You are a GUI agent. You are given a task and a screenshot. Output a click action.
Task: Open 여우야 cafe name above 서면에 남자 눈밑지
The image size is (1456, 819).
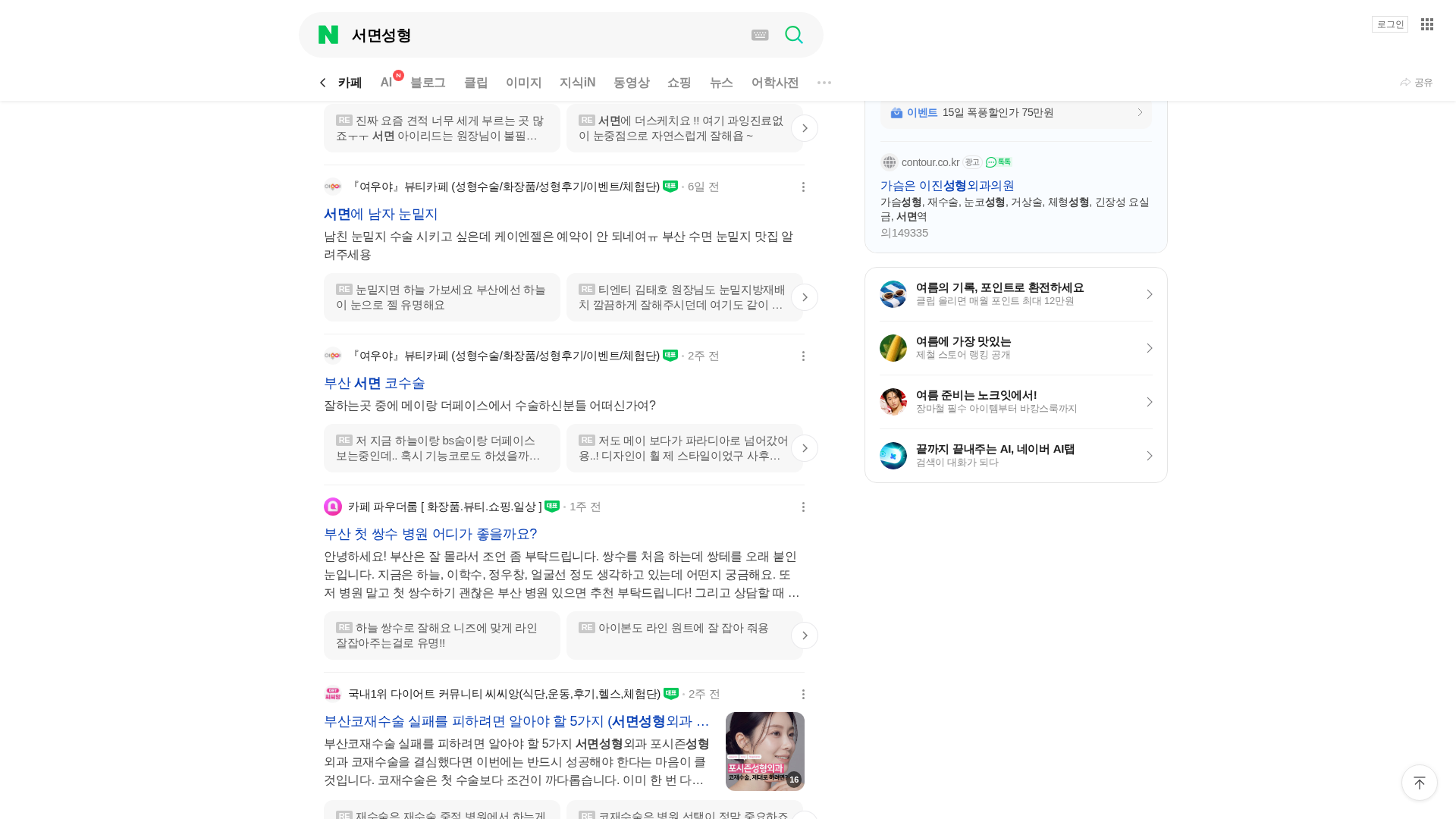504,187
